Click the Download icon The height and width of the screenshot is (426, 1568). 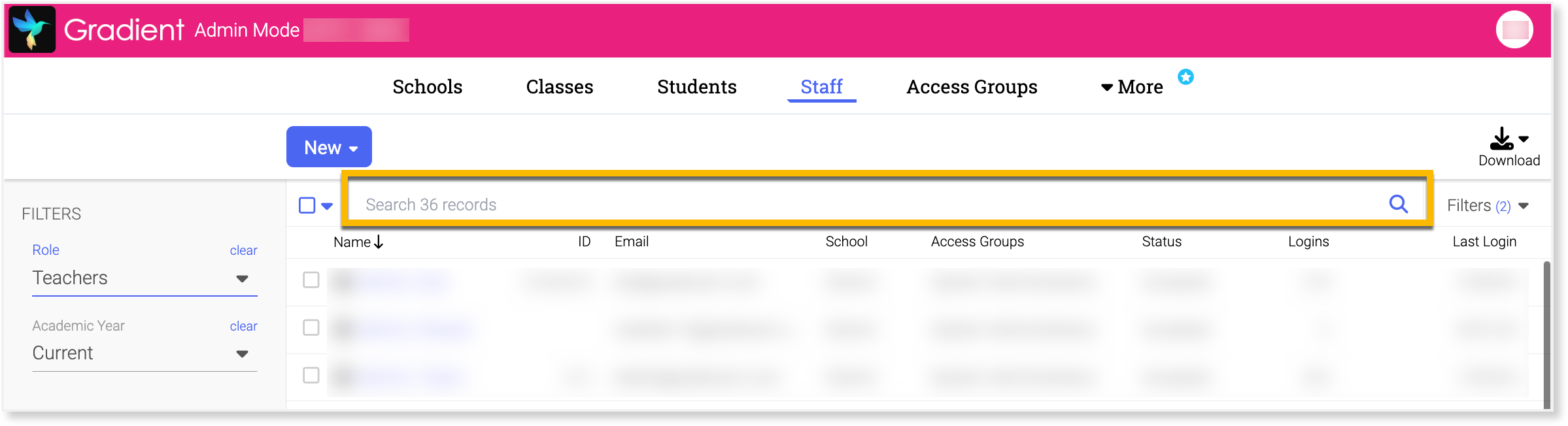[x=1501, y=139]
